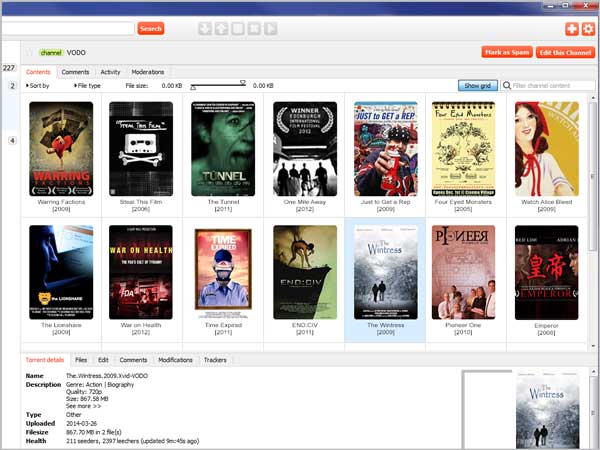This screenshot has height=450, width=600.
Task: Click the orange plus add icon
Action: (x=572, y=29)
